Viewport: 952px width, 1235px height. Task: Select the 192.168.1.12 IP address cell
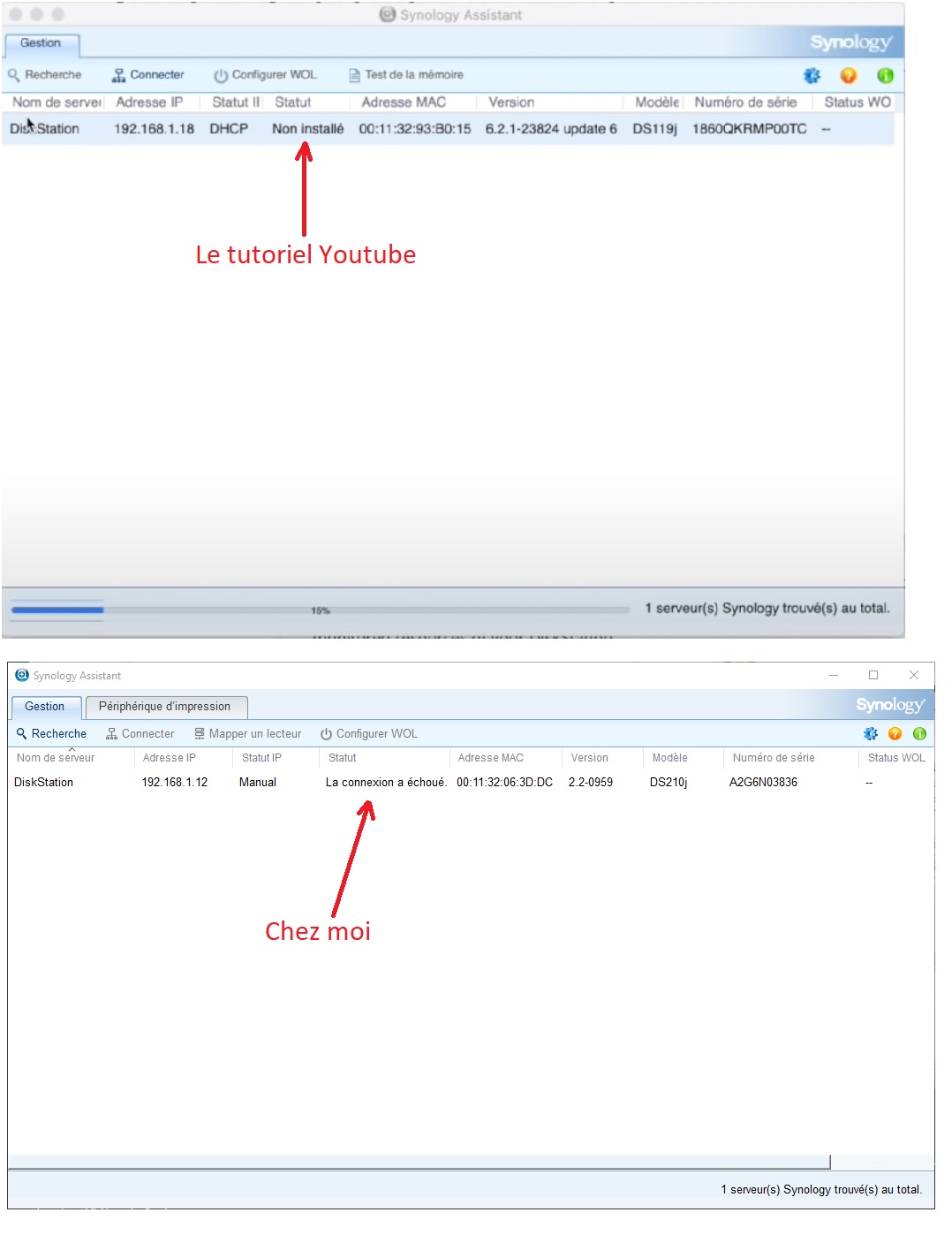pos(175,783)
